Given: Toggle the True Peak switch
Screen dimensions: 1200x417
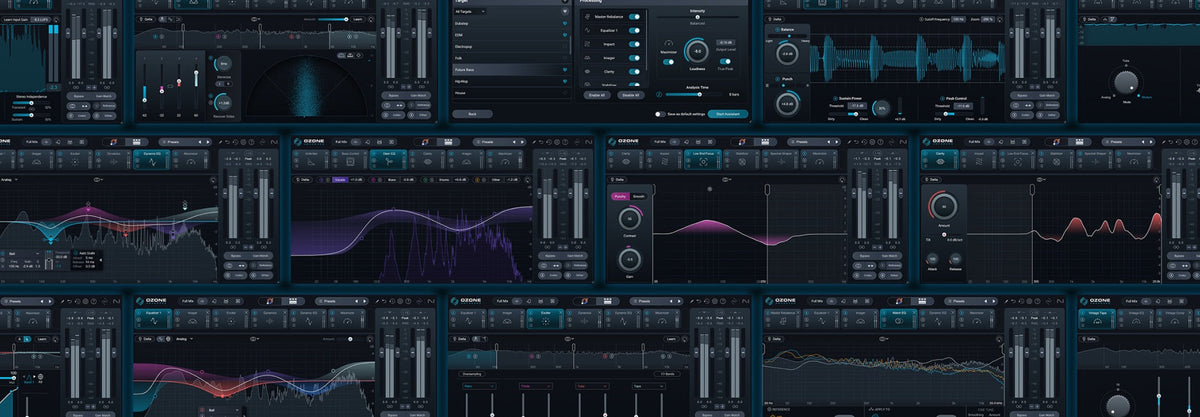Looking at the screenshot, I should coord(725,62).
